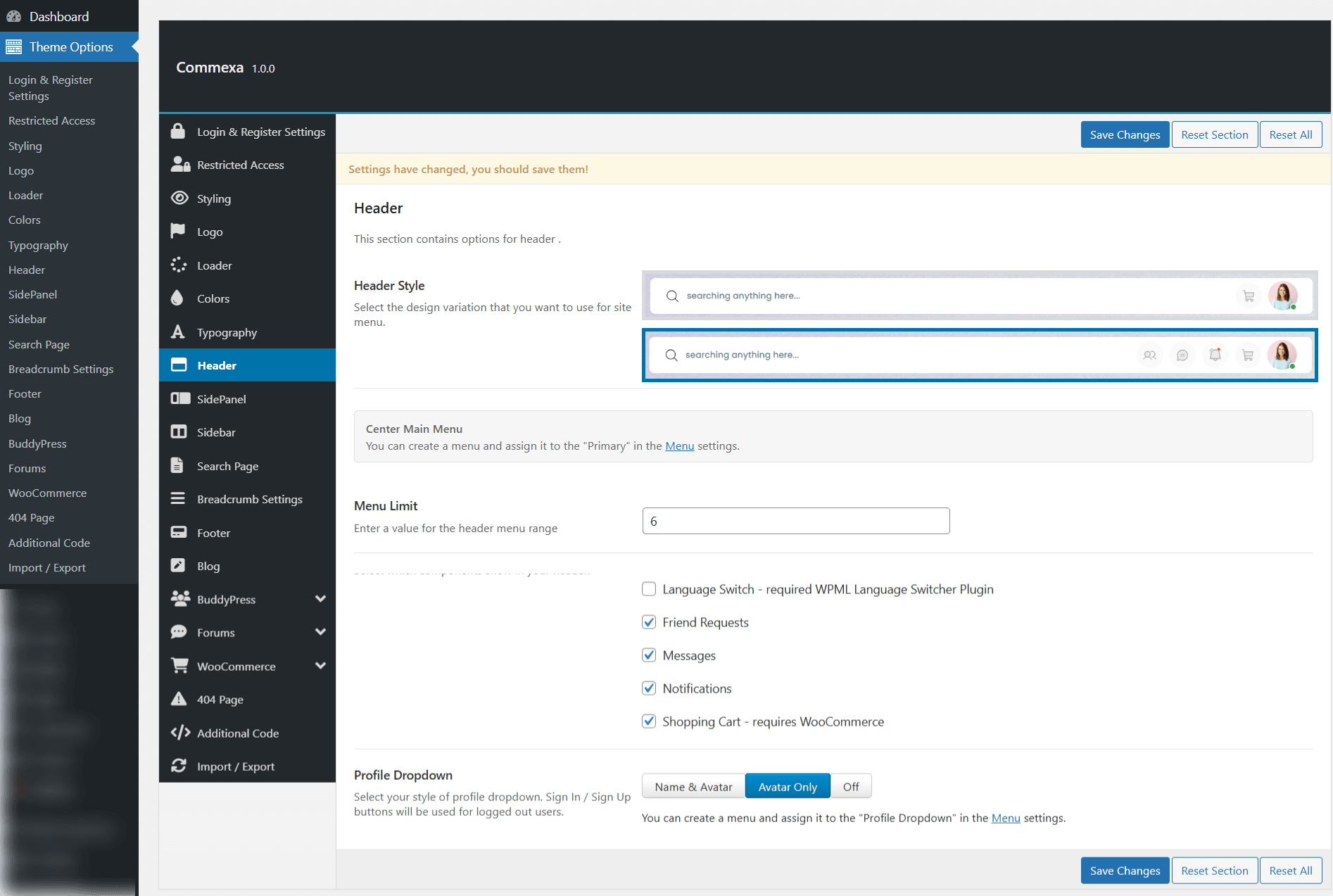Click the Menu Limit input field
This screenshot has width=1333, height=896.
click(x=795, y=521)
